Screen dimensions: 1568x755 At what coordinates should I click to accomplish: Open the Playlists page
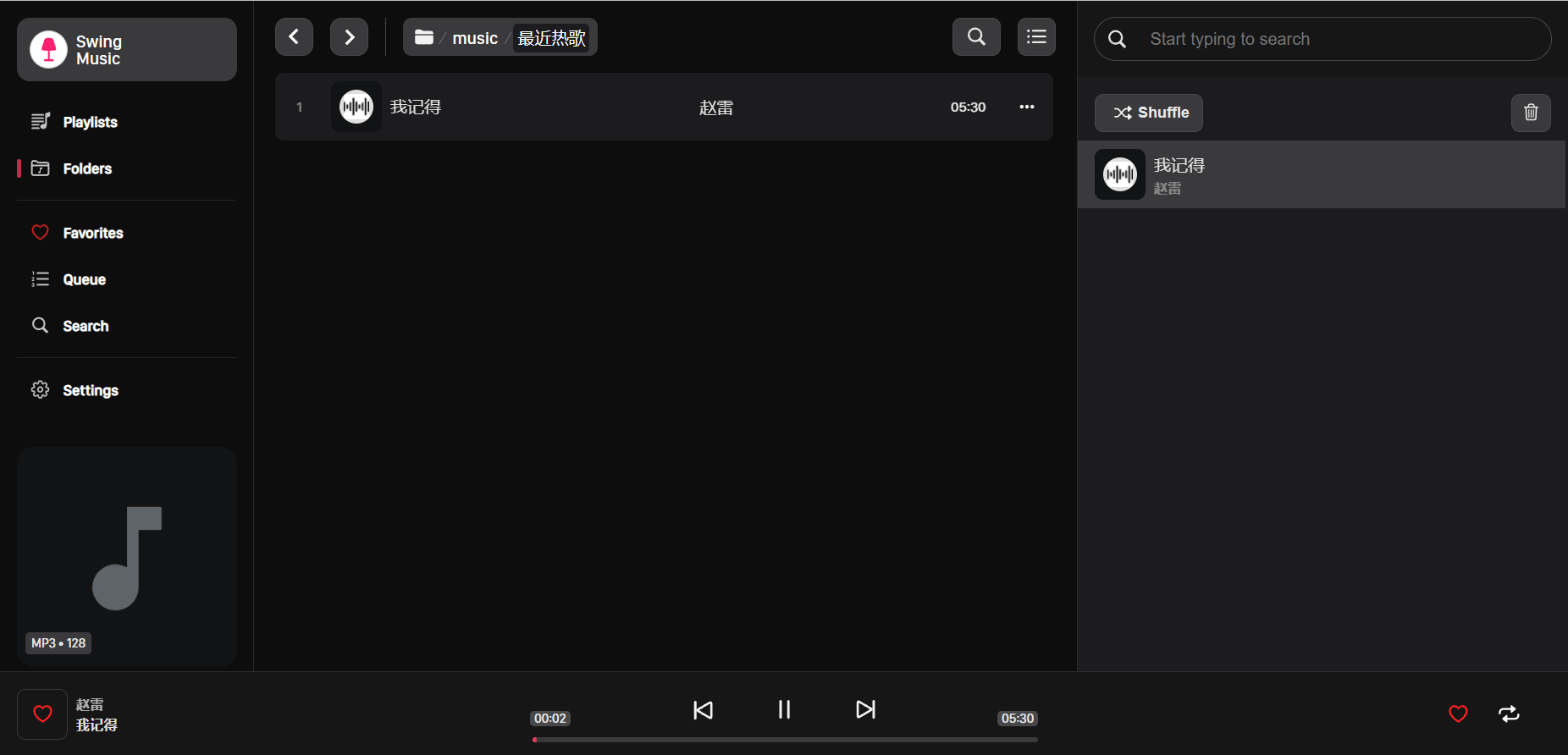pyautogui.click(x=90, y=122)
